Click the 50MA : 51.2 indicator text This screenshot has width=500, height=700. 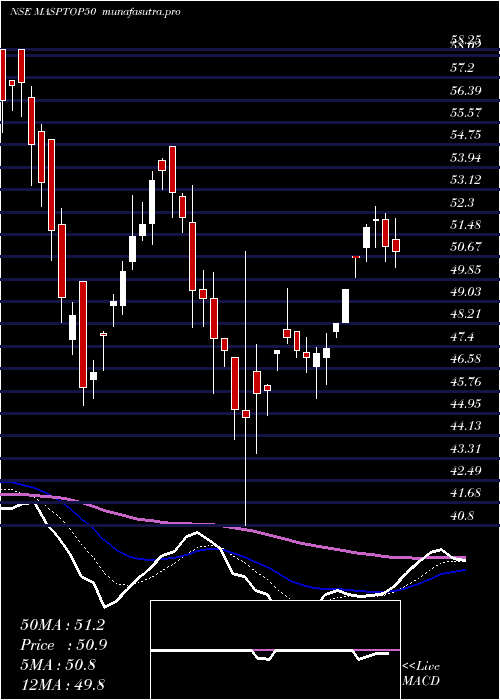click(x=62, y=625)
